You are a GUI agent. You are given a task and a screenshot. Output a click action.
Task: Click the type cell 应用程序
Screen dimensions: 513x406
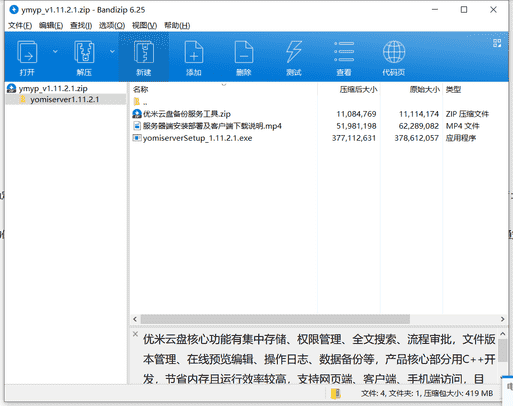461,138
